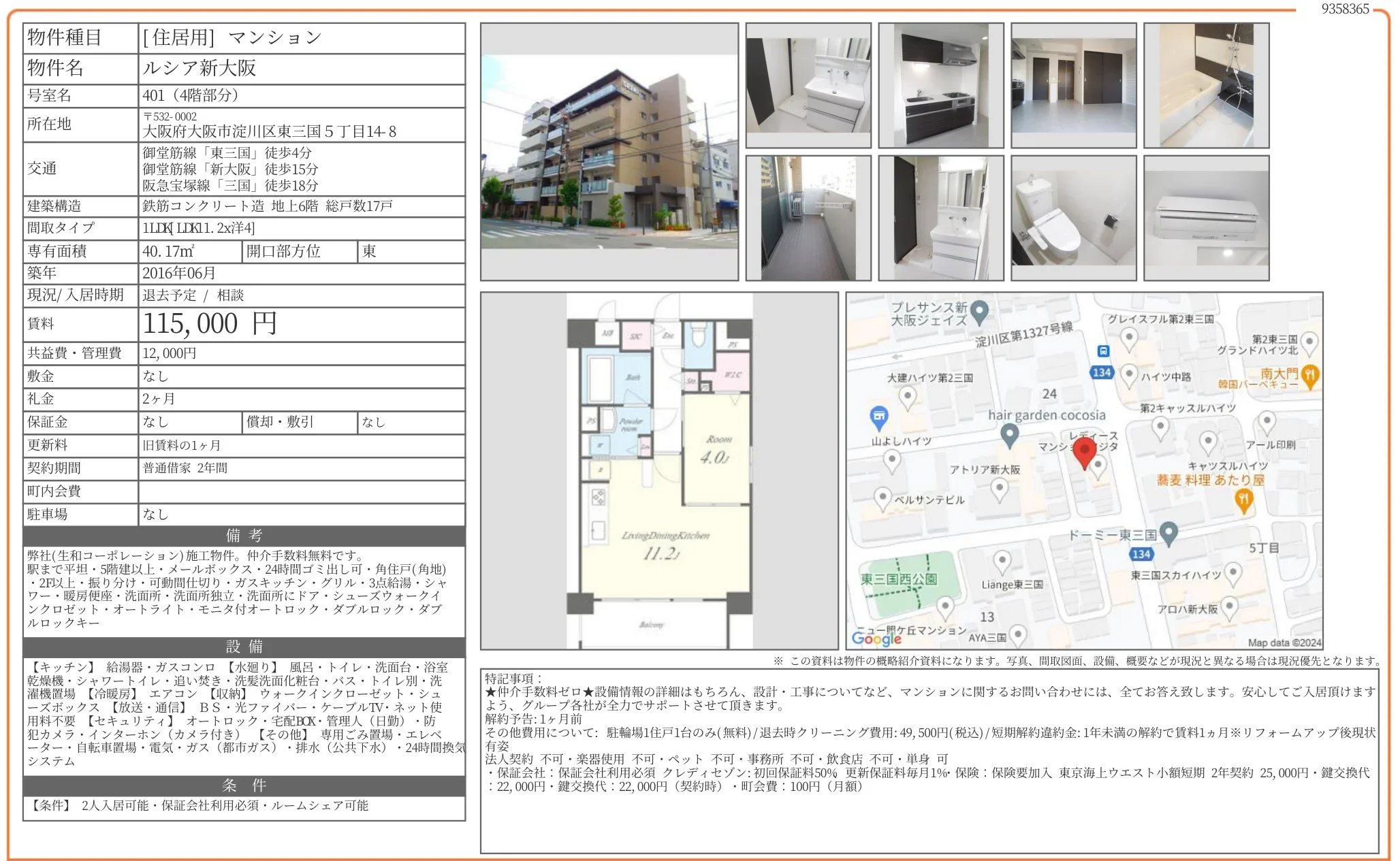Screen dimensions: 1400x861
Task: Click the 115,000円 rent amount
Action: coord(210,324)
